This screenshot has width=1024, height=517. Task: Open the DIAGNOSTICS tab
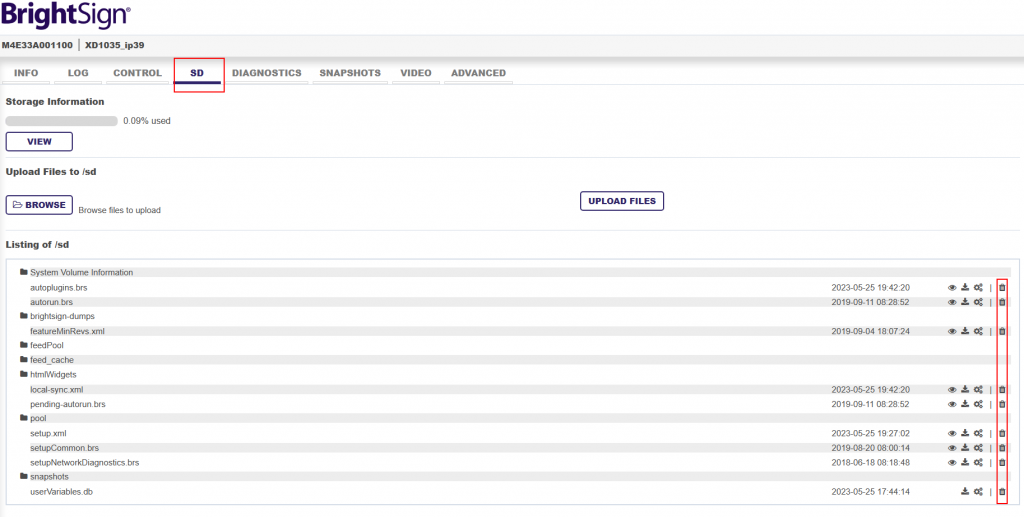coord(266,73)
